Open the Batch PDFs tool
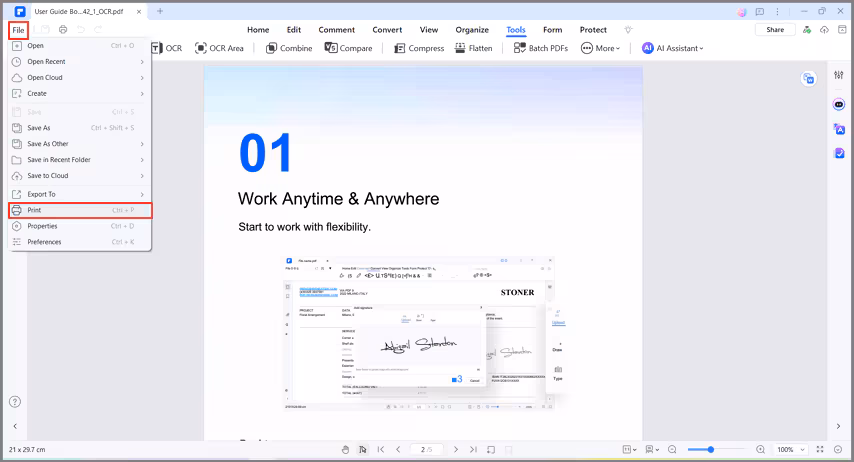Viewport: 854px width, 462px height. (x=541, y=48)
